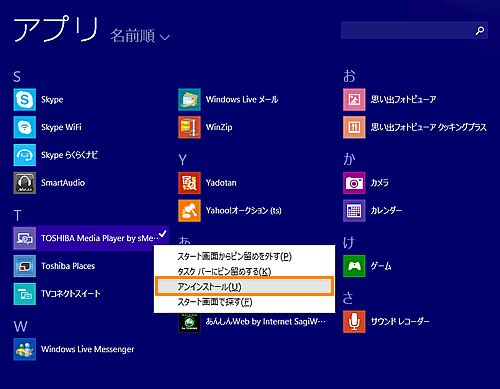Open the Toshiba Places icon
Image resolution: width=500 pixels, height=389 pixels.
25,266
